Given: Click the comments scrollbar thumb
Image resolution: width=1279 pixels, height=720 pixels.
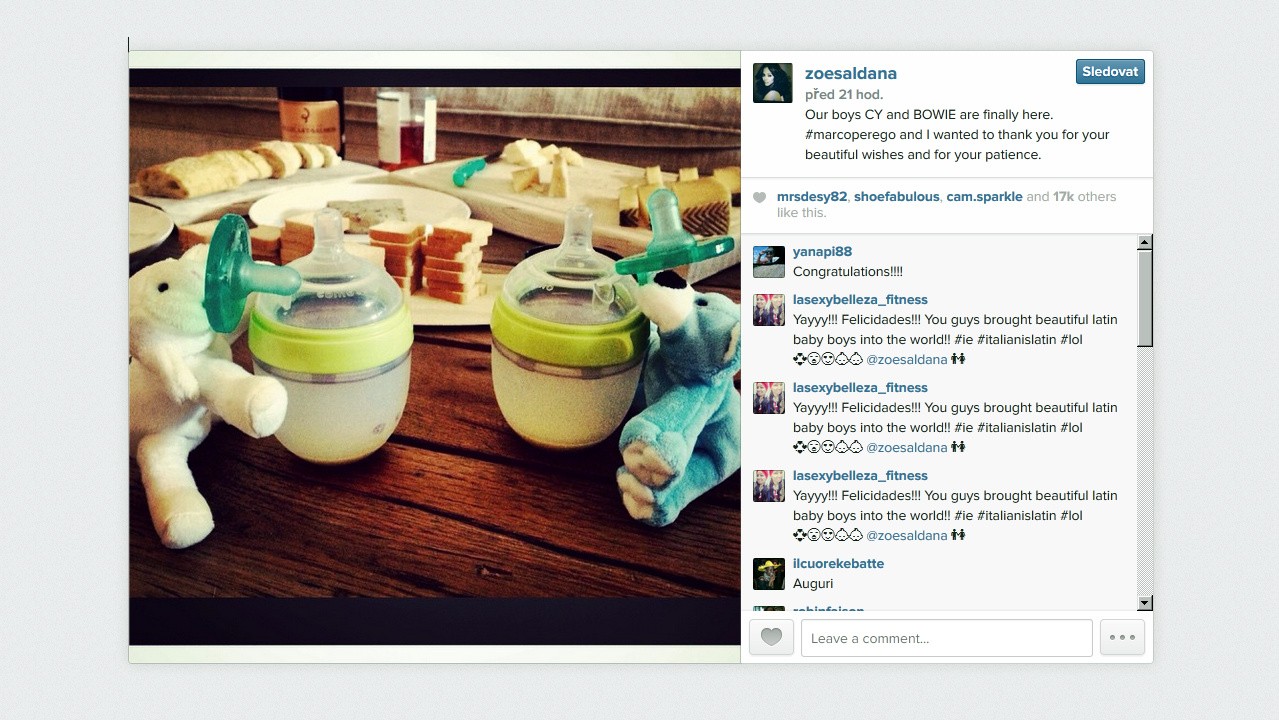Looking at the screenshot, I should click(1145, 298).
